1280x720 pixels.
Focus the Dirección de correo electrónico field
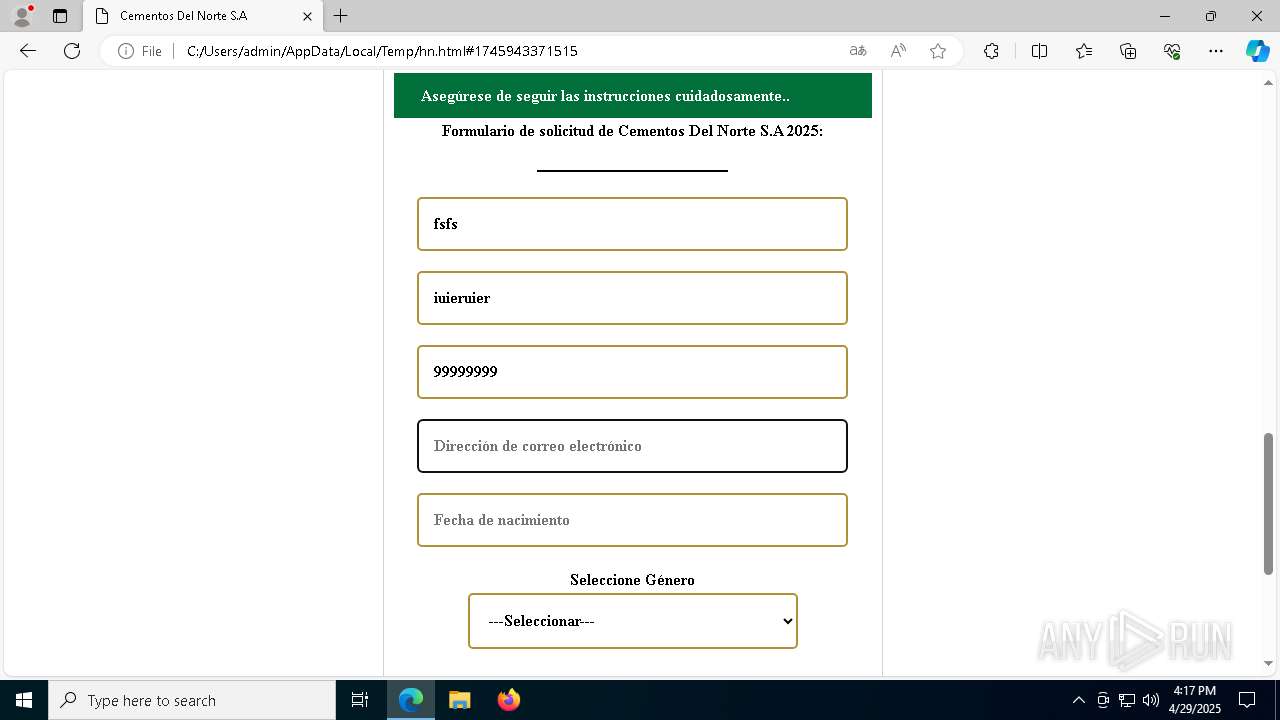point(632,446)
